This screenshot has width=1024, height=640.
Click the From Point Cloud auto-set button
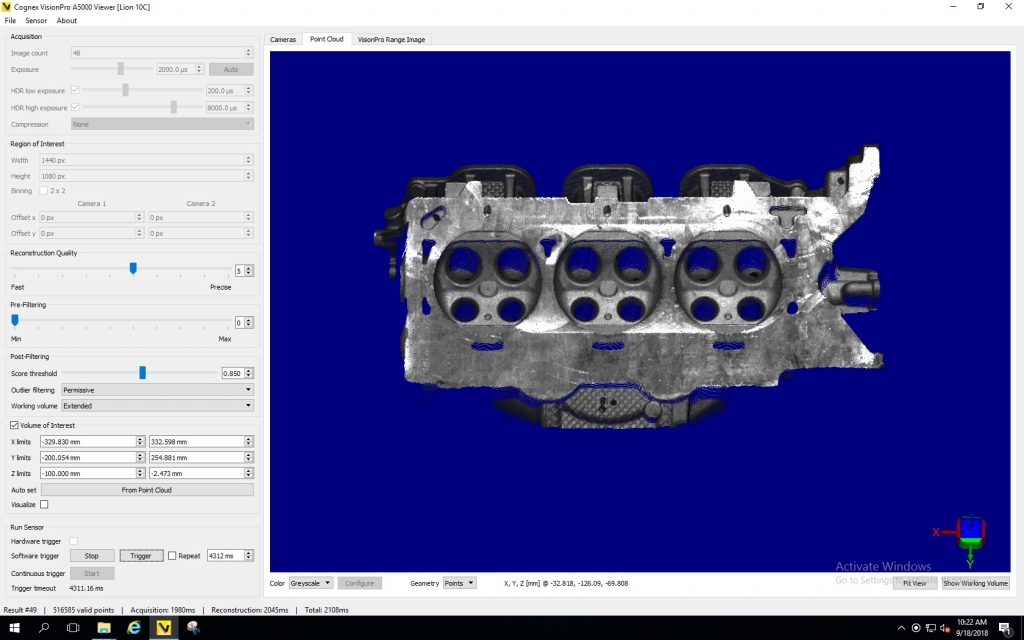148,489
